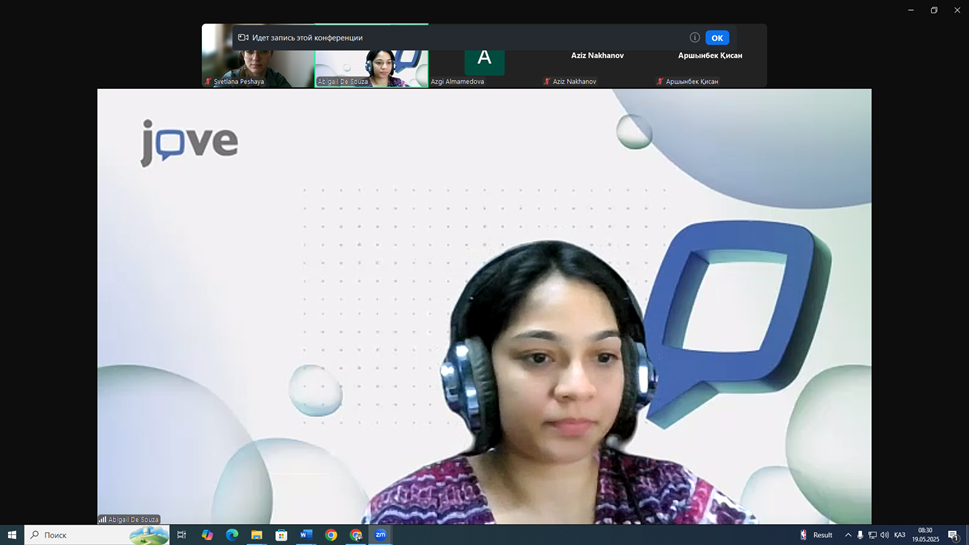The height and width of the screenshot is (545, 969).
Task: Open the Windows Start menu
Action: click(x=12, y=535)
